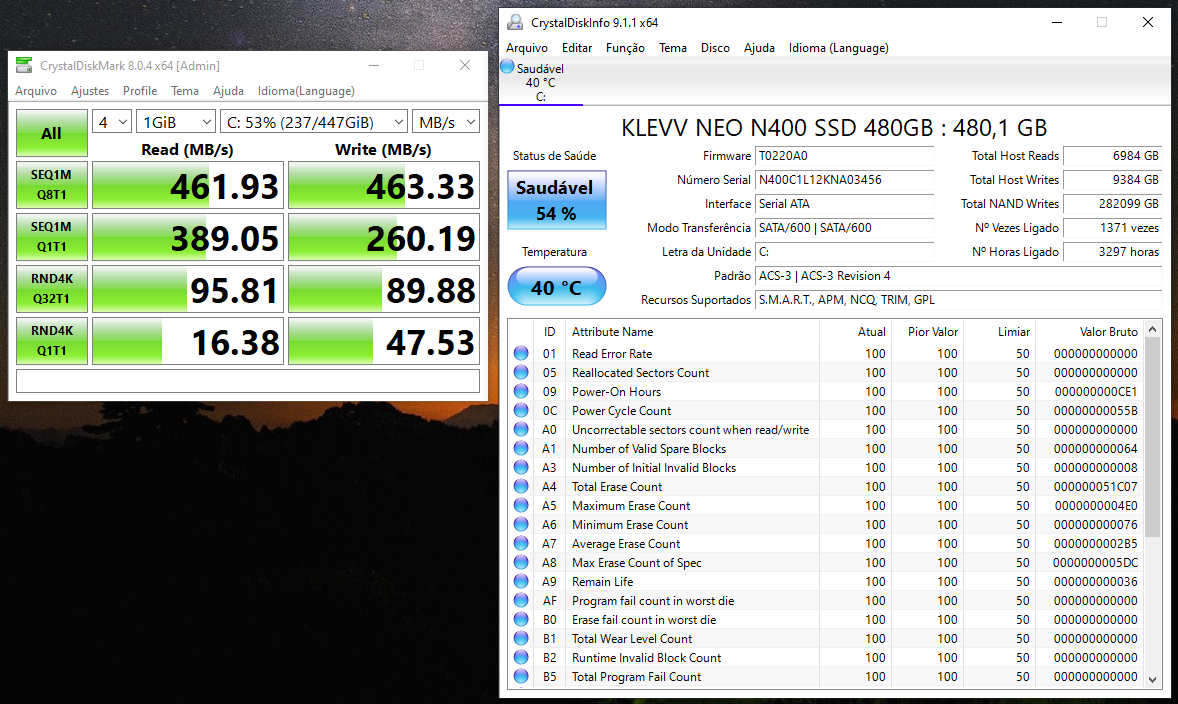Open the test count dropdown showing 4
Viewport: 1178px width, 704px height.
(x=112, y=122)
